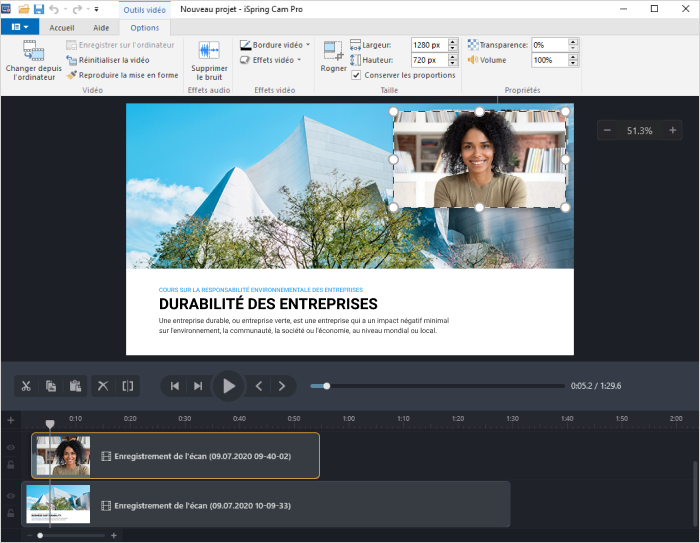Image resolution: width=700 pixels, height=543 pixels.
Task: Click the timeline playhead marker
Action: (x=50, y=424)
